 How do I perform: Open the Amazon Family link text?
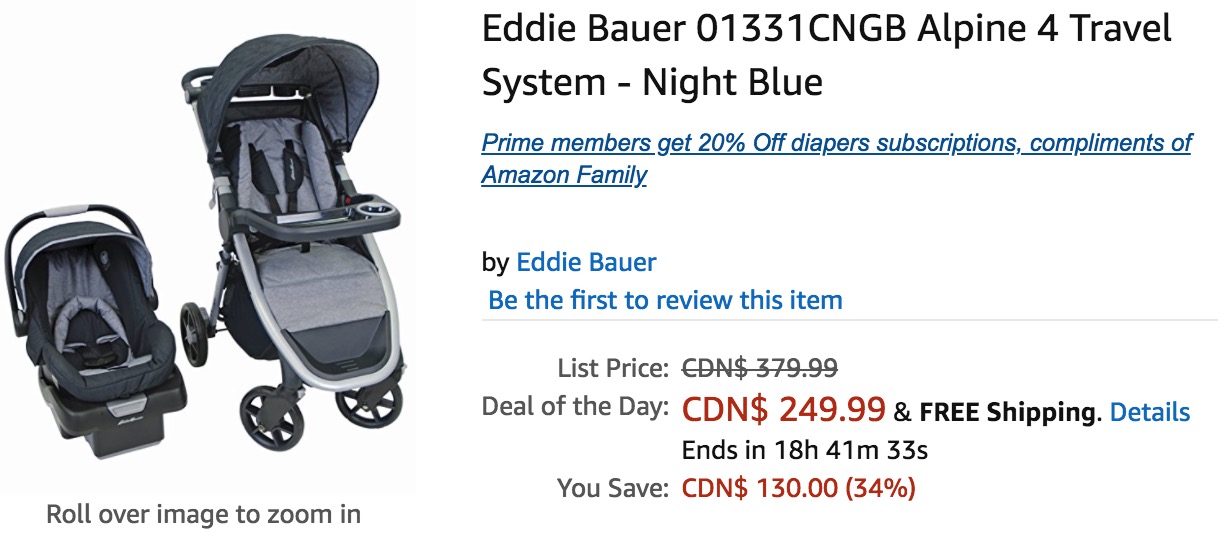(564, 175)
